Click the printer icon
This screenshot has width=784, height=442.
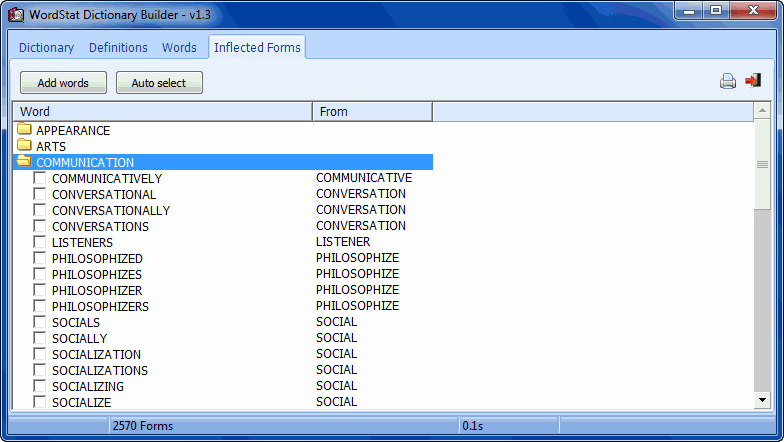click(x=728, y=82)
